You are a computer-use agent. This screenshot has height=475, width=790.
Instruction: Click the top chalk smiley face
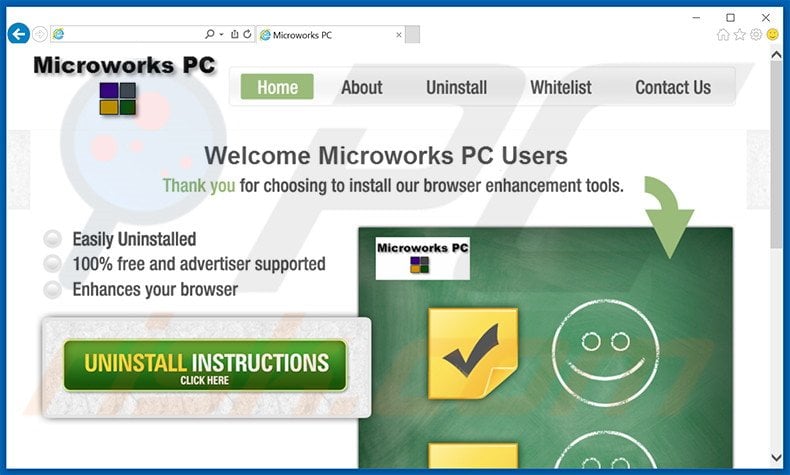[x=606, y=353]
